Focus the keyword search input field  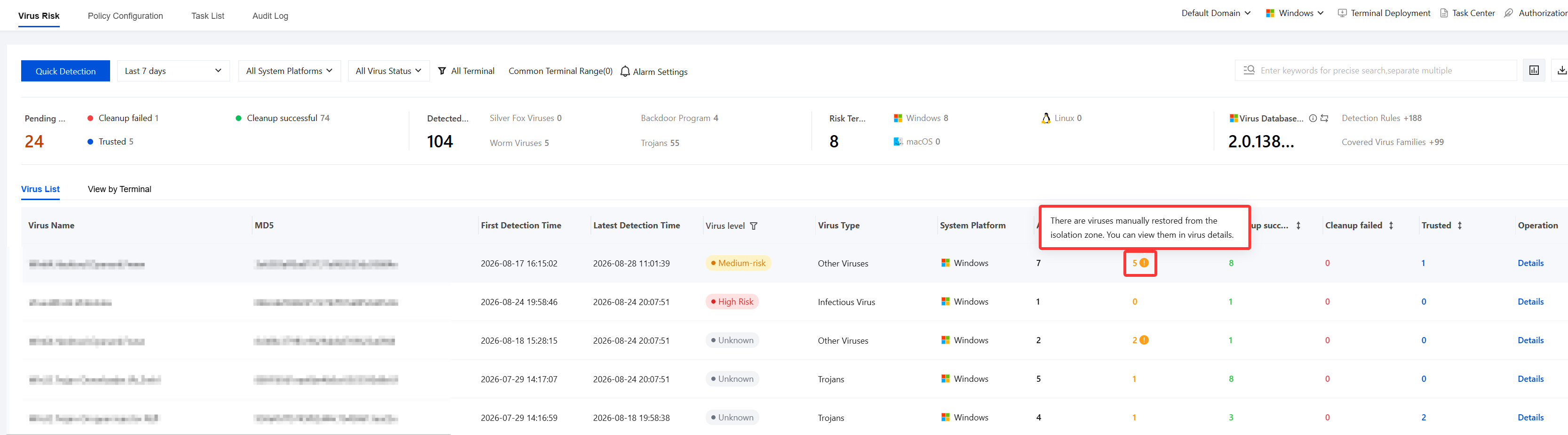tap(1376, 71)
